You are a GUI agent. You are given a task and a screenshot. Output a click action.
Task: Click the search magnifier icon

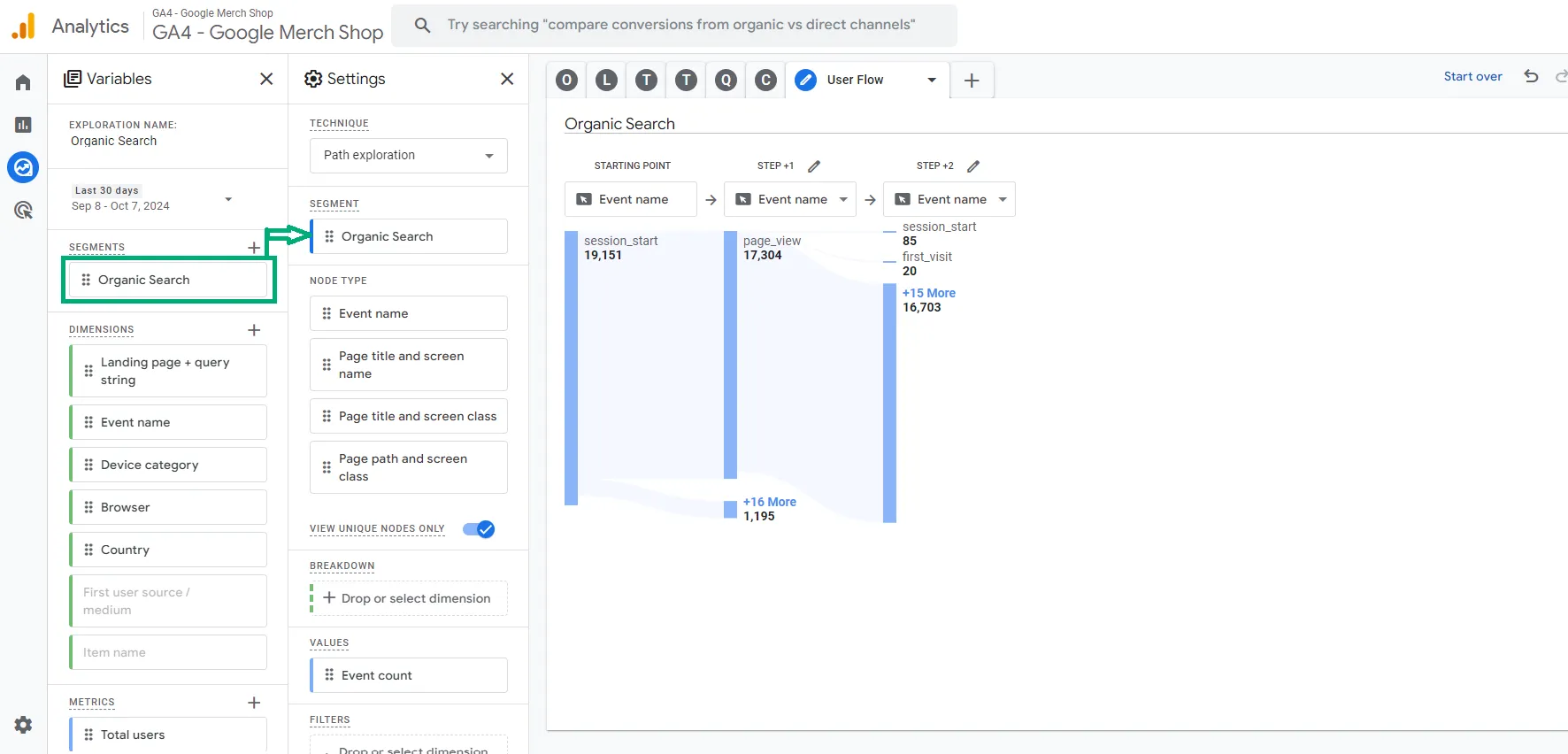pyautogui.click(x=423, y=25)
